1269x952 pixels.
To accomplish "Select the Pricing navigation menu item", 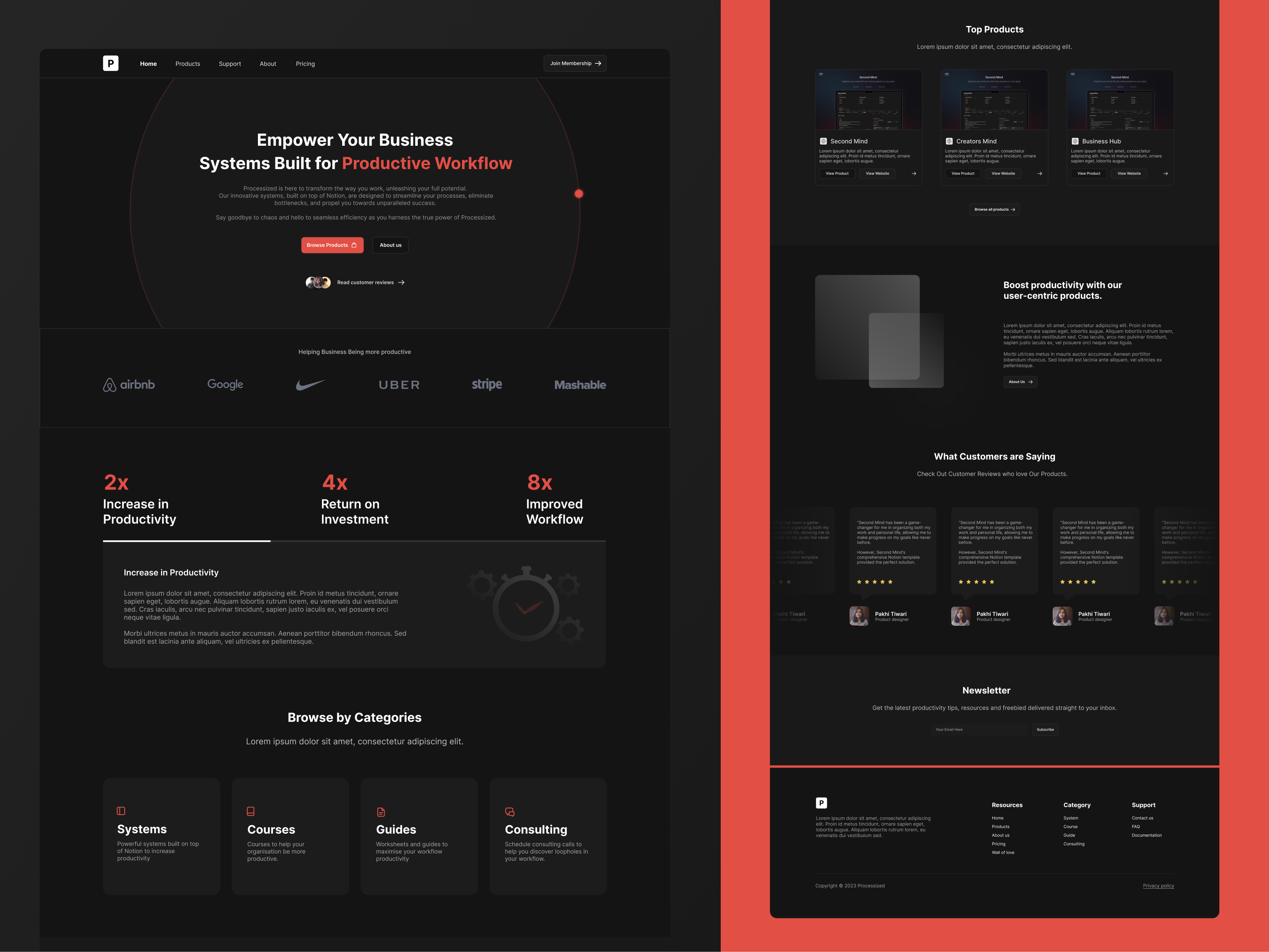I will 305,63.
